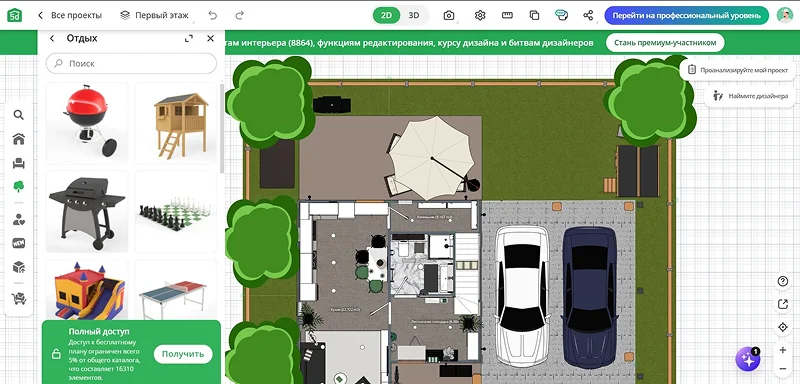Go back to Все проекты
This screenshot has width=800, height=384.
(70, 15)
